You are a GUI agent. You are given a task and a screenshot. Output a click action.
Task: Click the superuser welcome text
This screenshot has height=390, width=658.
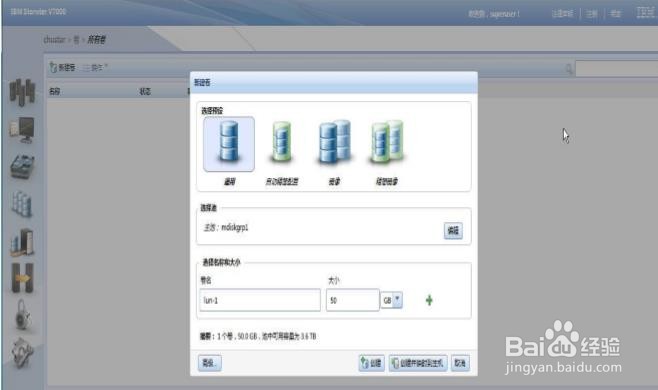[x=494, y=14]
